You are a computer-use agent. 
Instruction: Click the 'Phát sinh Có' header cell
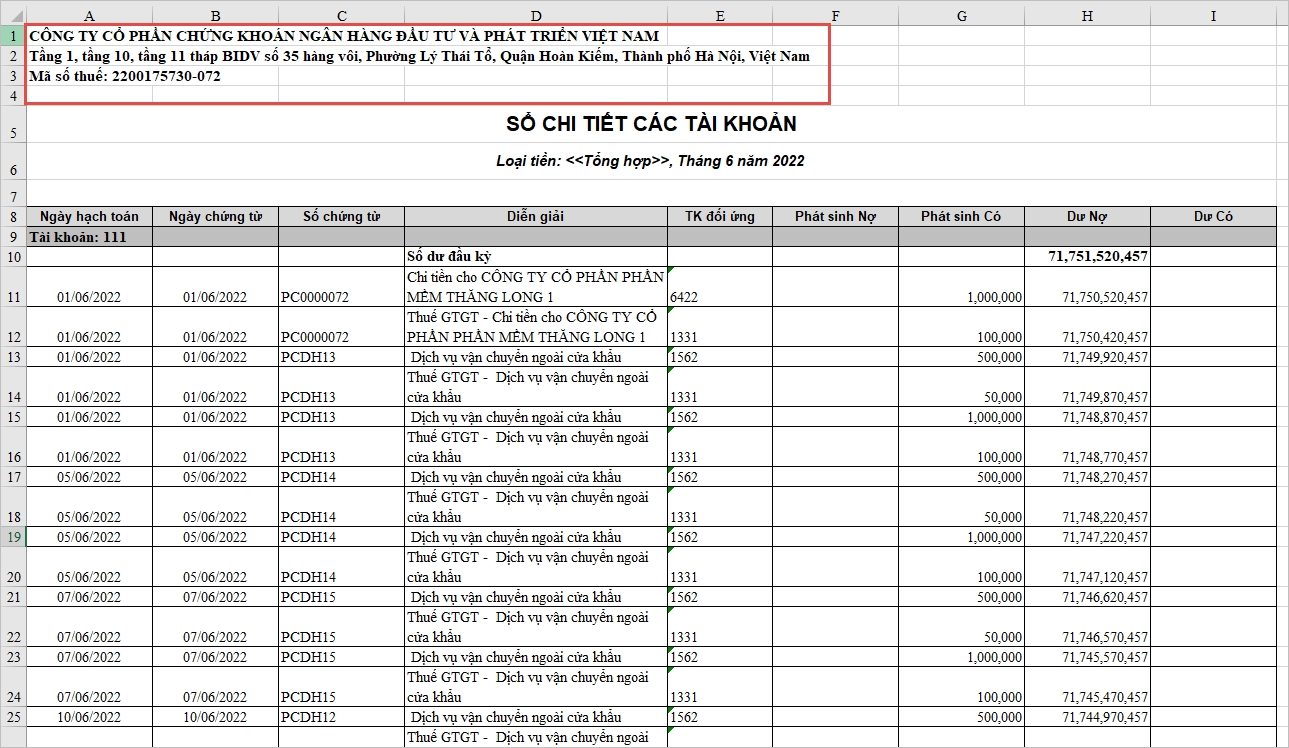click(x=960, y=217)
